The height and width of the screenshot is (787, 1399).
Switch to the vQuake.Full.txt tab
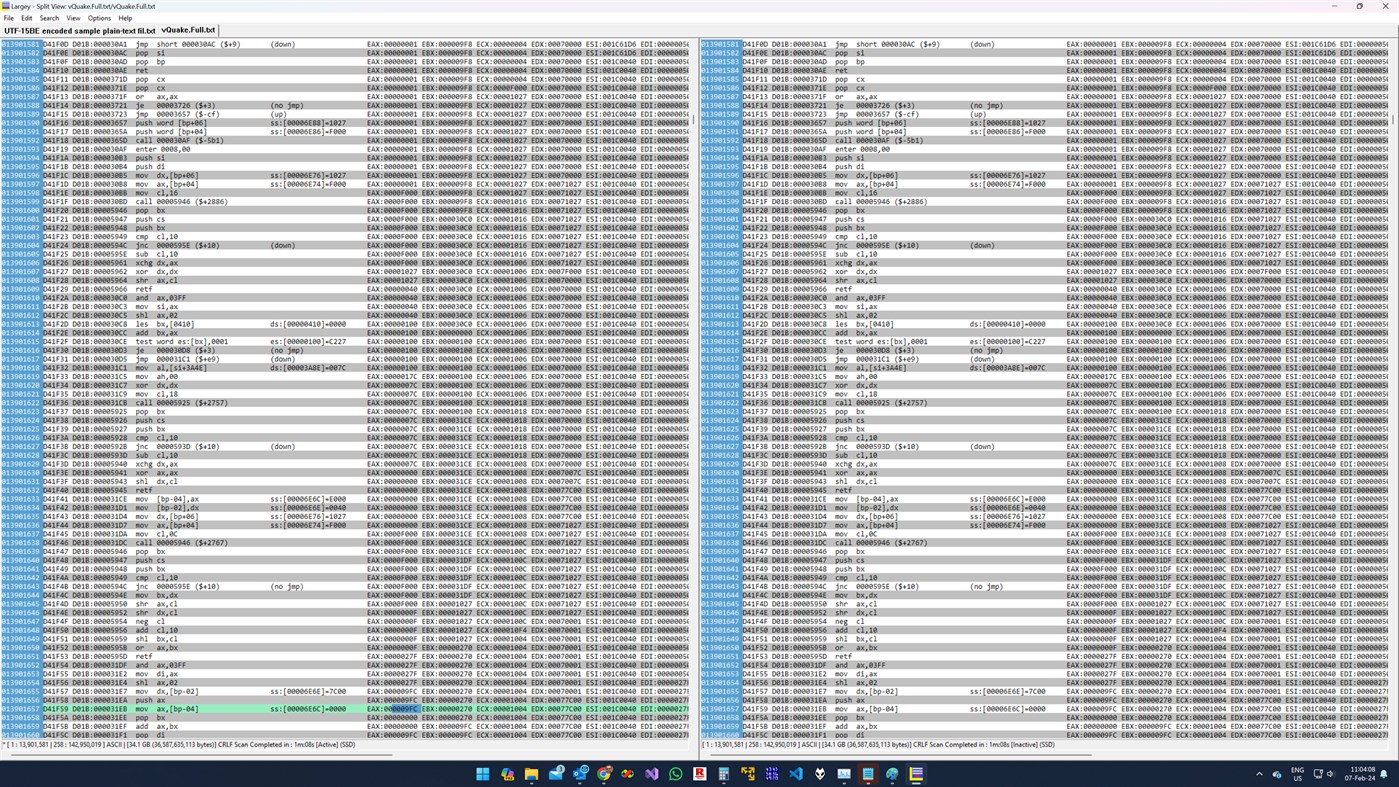click(188, 29)
